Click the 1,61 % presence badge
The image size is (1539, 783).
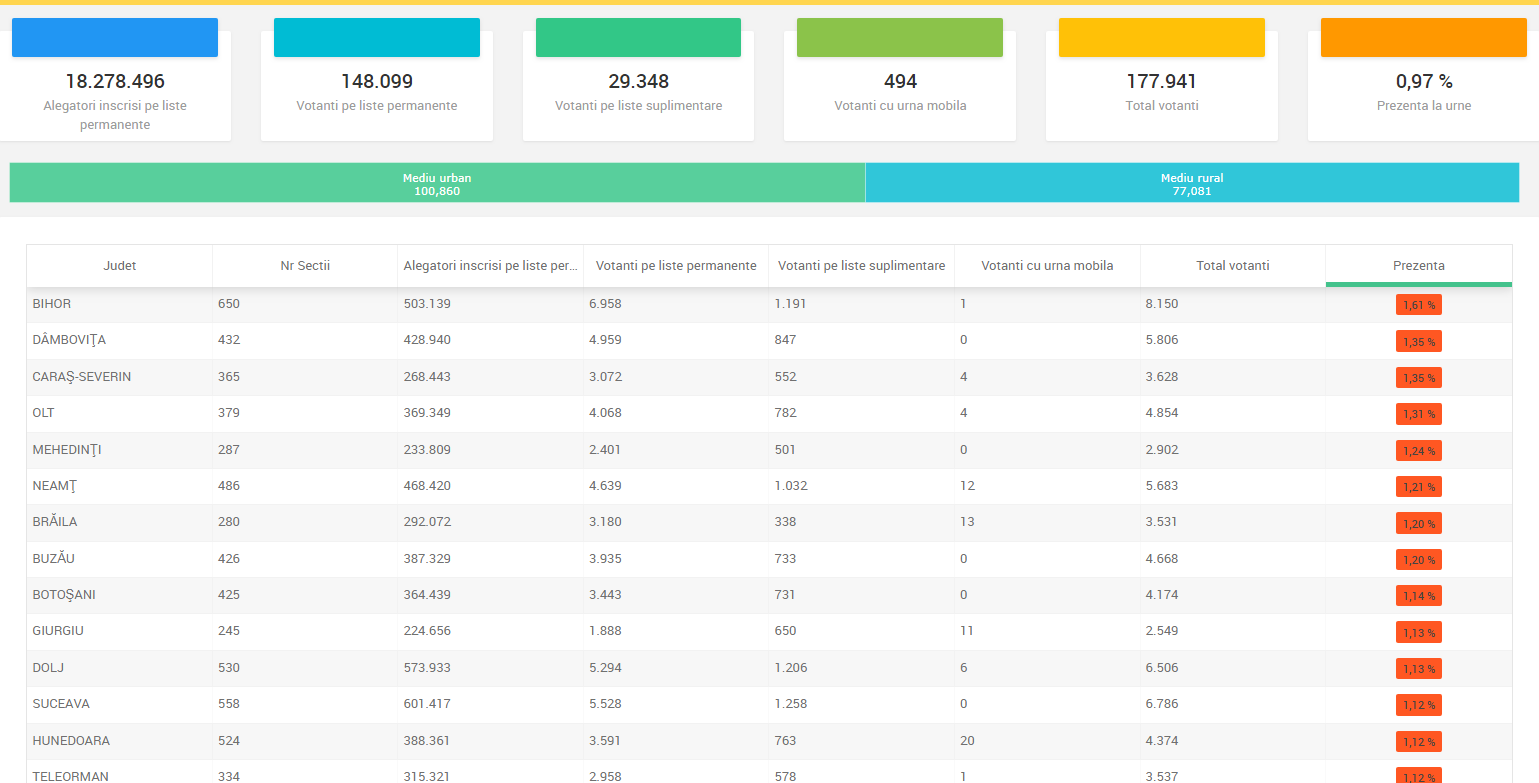point(1418,305)
